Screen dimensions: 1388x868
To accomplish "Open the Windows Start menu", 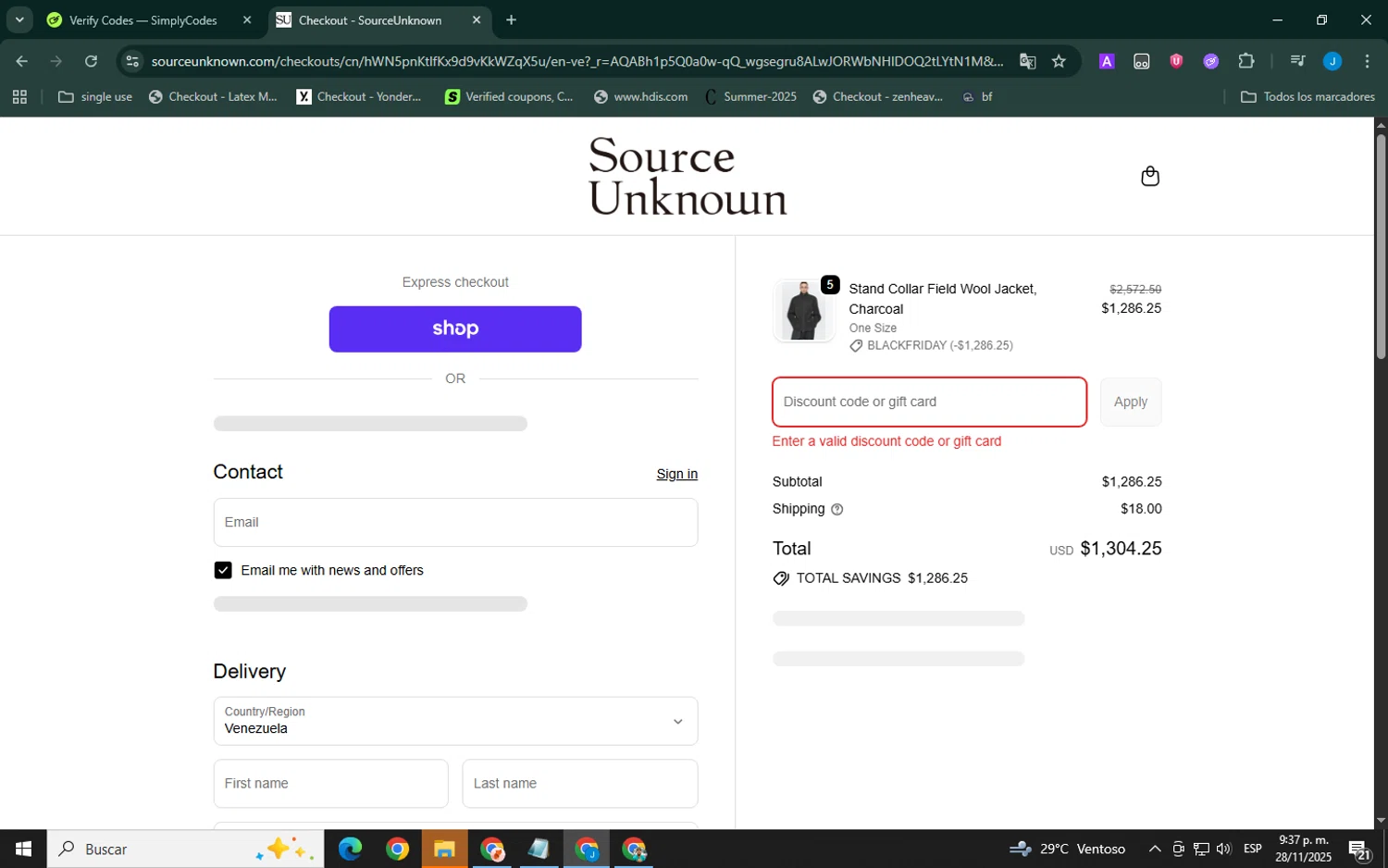I will click(x=23, y=849).
